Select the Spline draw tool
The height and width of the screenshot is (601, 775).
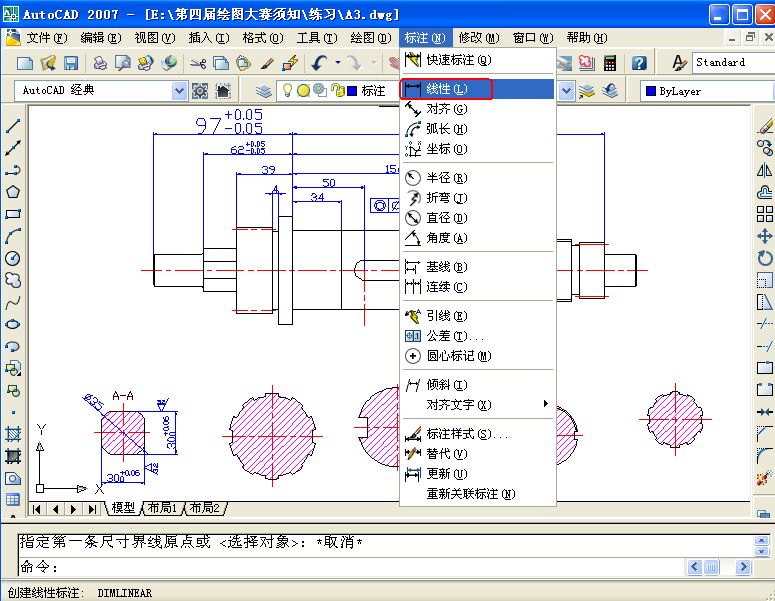13,302
